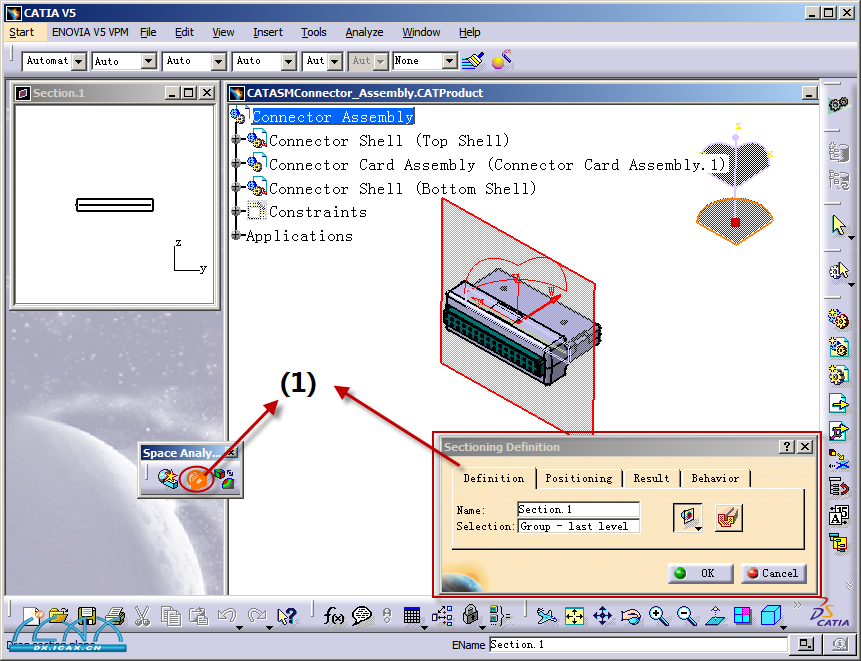Viewport: 861px width, 661px height.
Task: Click the Undo arrow icon
Action: [226, 616]
